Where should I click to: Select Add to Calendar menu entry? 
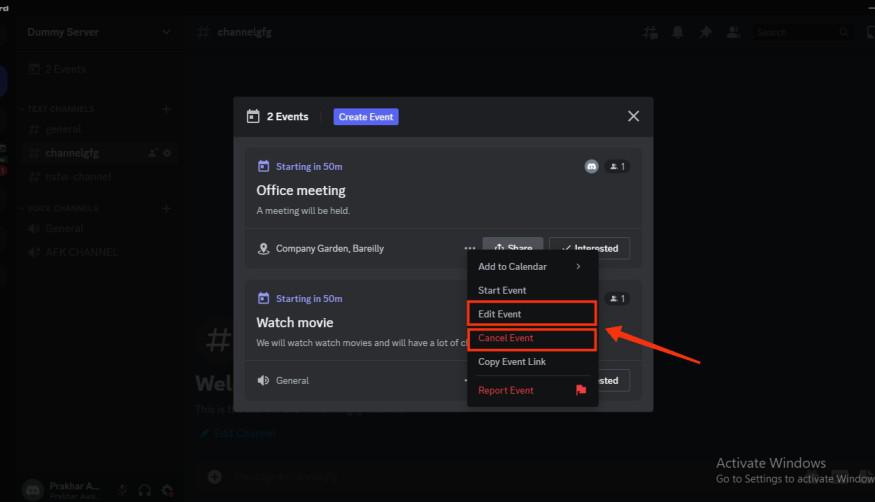click(x=532, y=267)
